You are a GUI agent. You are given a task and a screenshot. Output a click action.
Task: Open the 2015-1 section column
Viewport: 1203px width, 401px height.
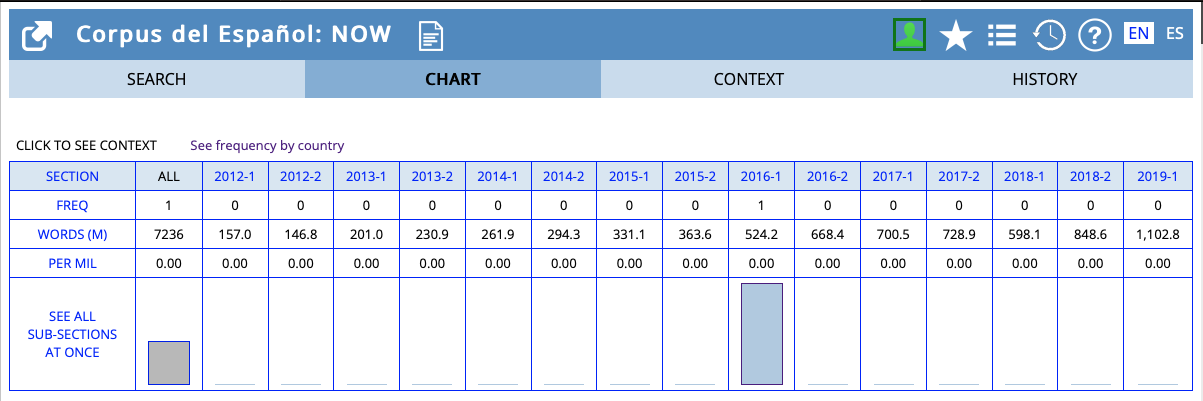pos(630,176)
